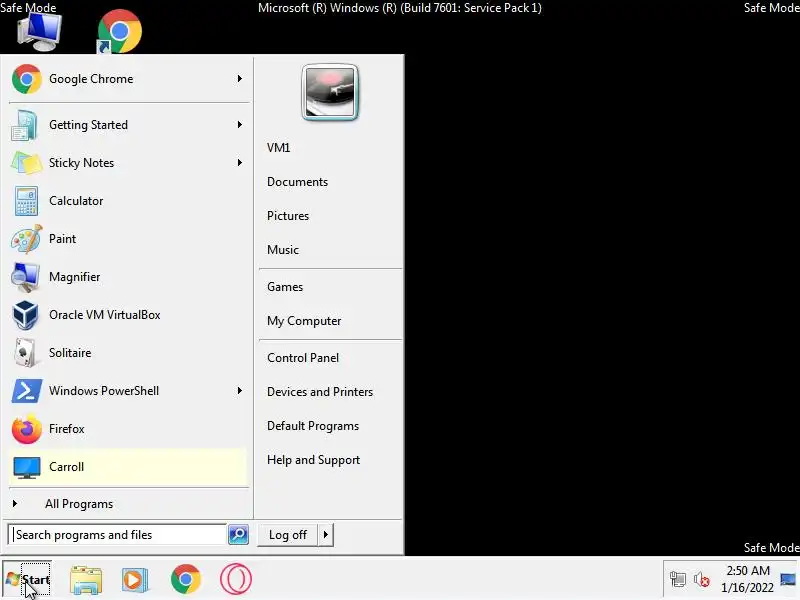Click the Start button
The width and height of the screenshot is (800, 600).
[x=27, y=580]
